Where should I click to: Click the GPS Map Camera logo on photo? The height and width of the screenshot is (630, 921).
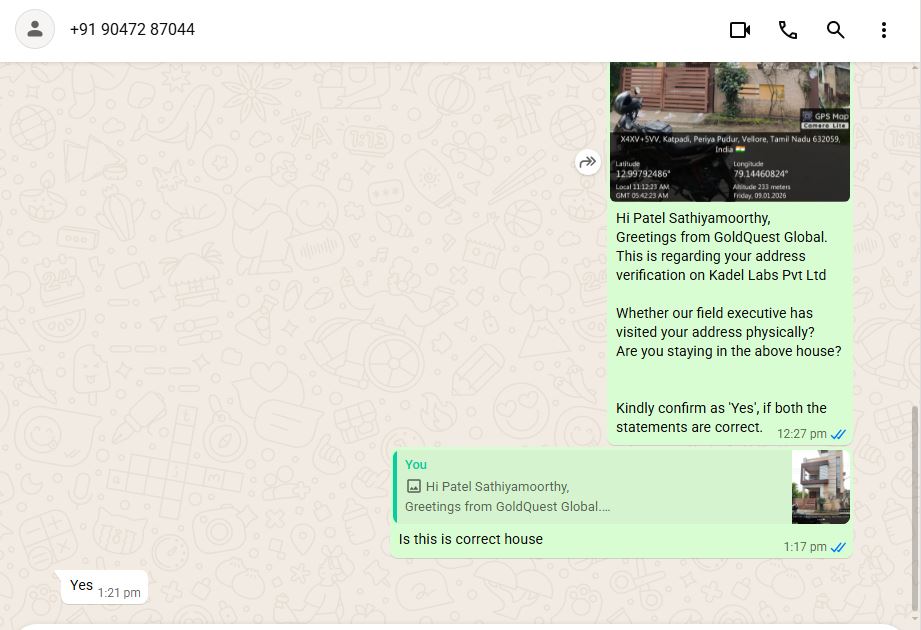pyautogui.click(x=825, y=119)
